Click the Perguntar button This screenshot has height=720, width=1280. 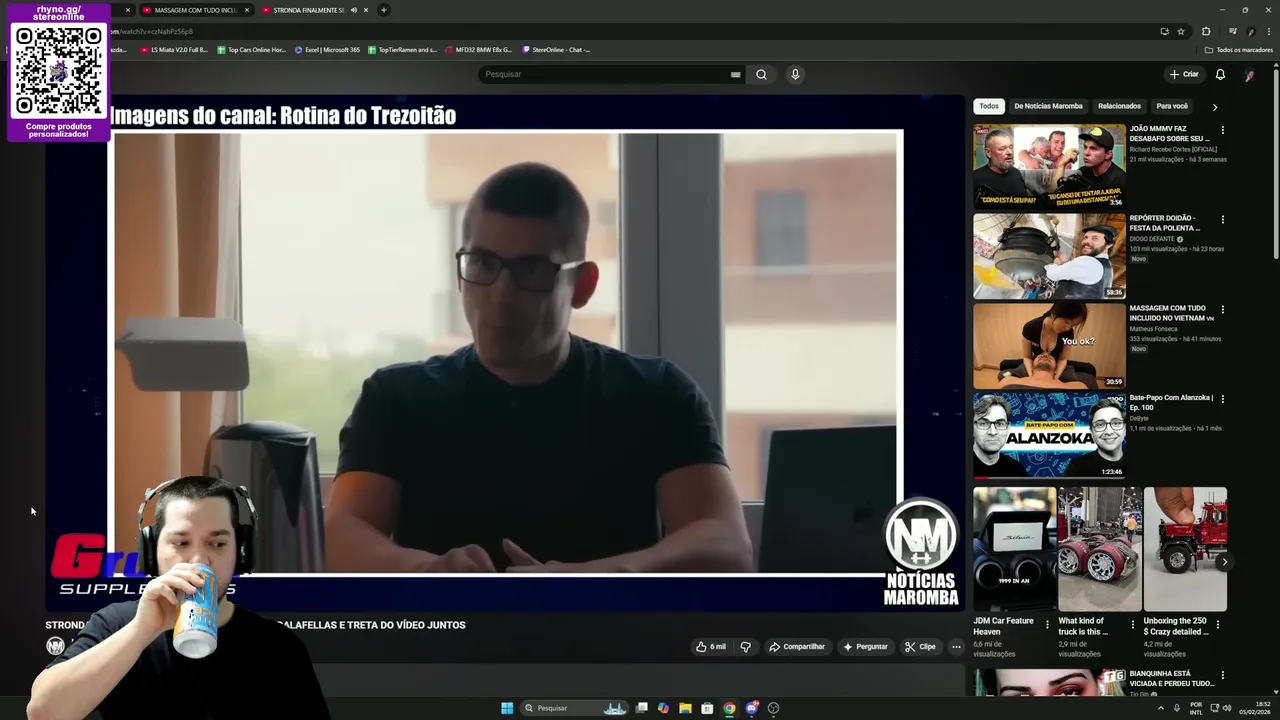click(865, 647)
